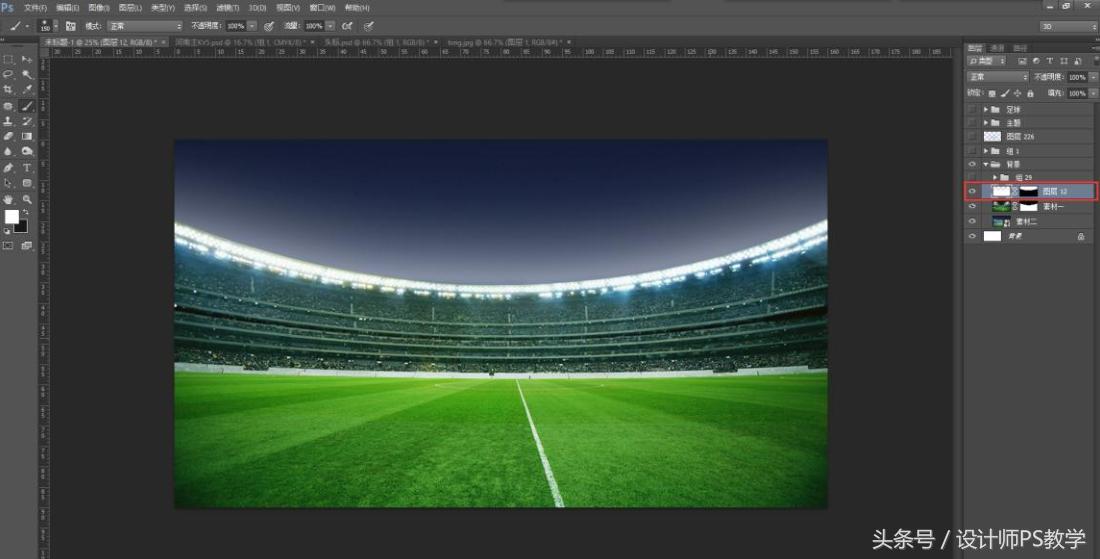Change the screen mode
The height and width of the screenshot is (559, 1100).
point(27,246)
